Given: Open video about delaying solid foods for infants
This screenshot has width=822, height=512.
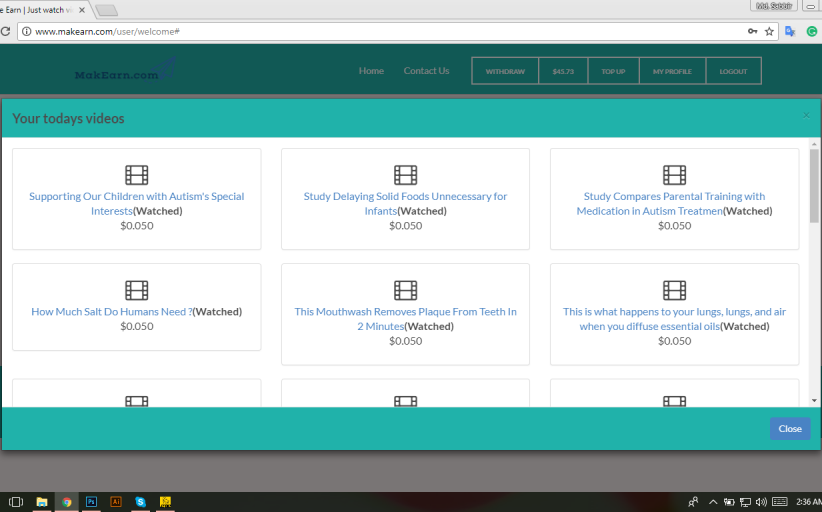Looking at the screenshot, I should (405, 197).
